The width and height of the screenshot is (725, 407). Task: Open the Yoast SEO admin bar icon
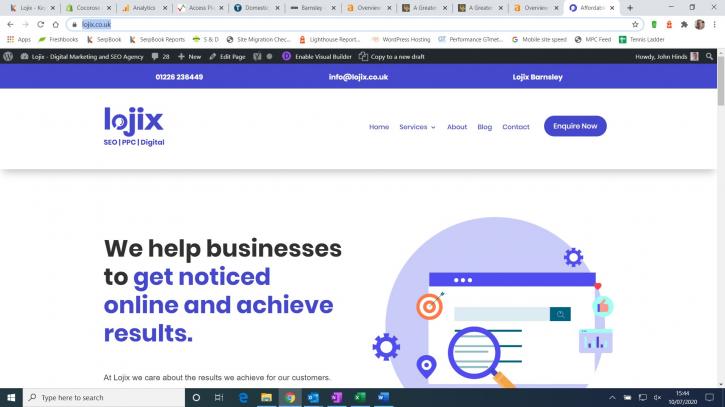(x=257, y=56)
